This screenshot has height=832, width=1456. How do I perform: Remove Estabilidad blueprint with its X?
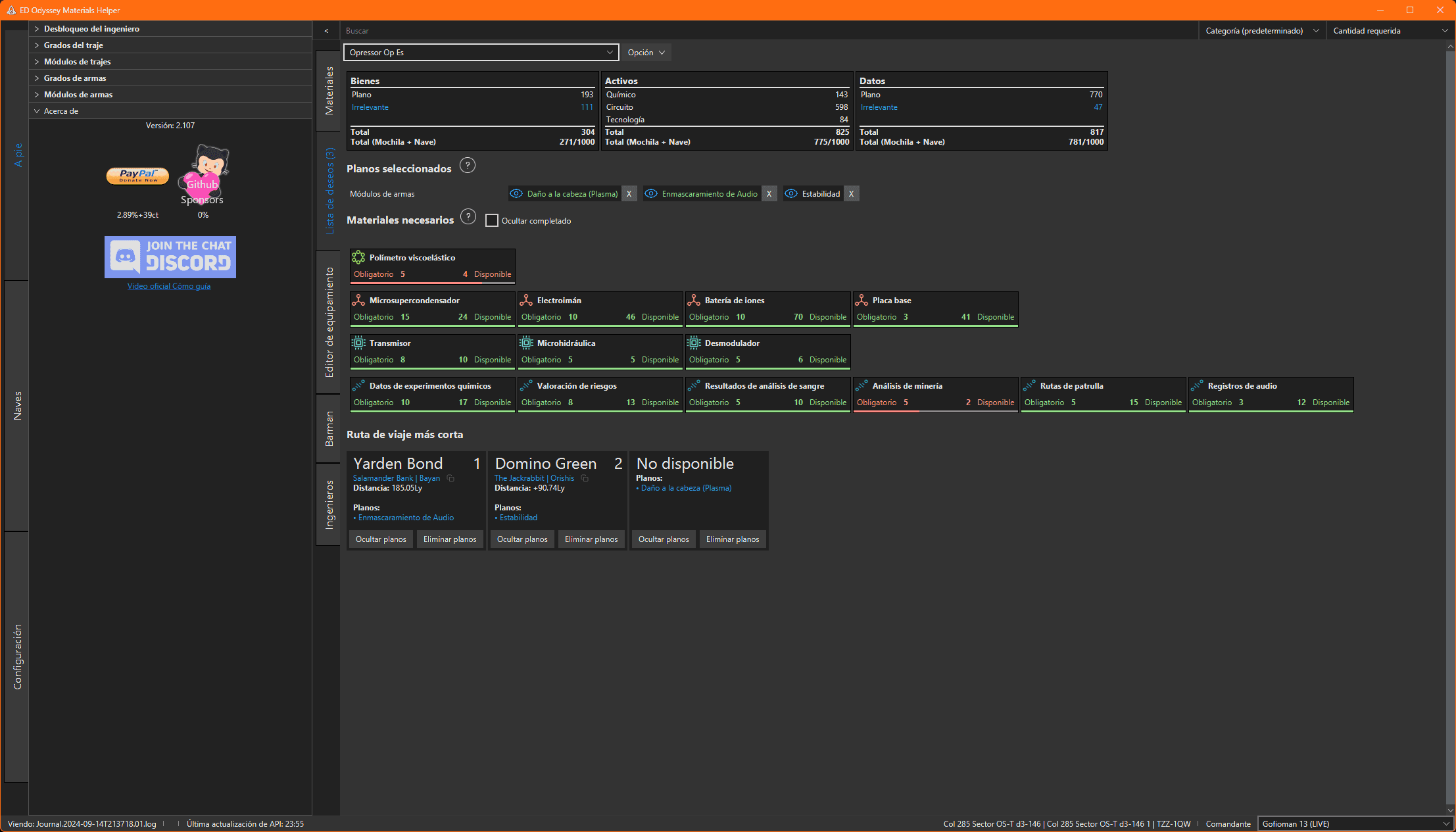851,194
